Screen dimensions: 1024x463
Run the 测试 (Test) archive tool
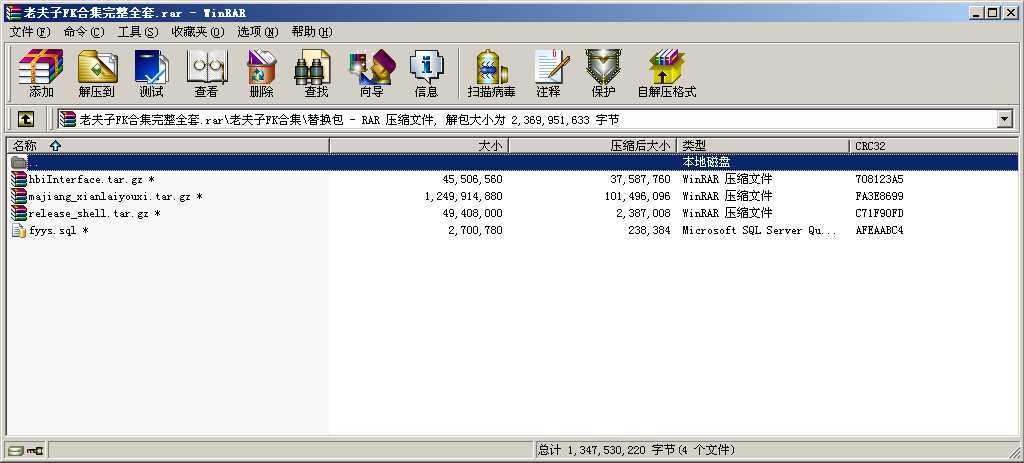[x=151, y=73]
